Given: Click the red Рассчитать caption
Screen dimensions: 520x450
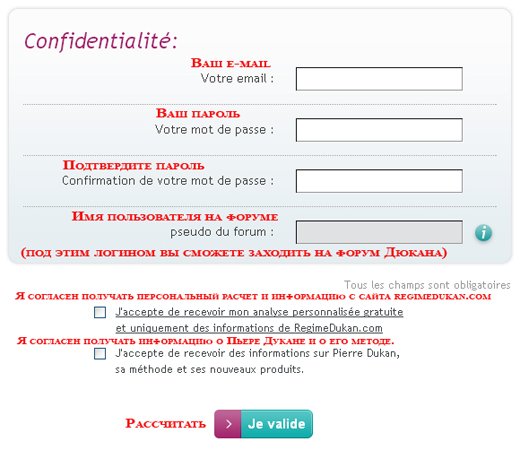Looking at the screenshot, I should (x=165, y=424).
